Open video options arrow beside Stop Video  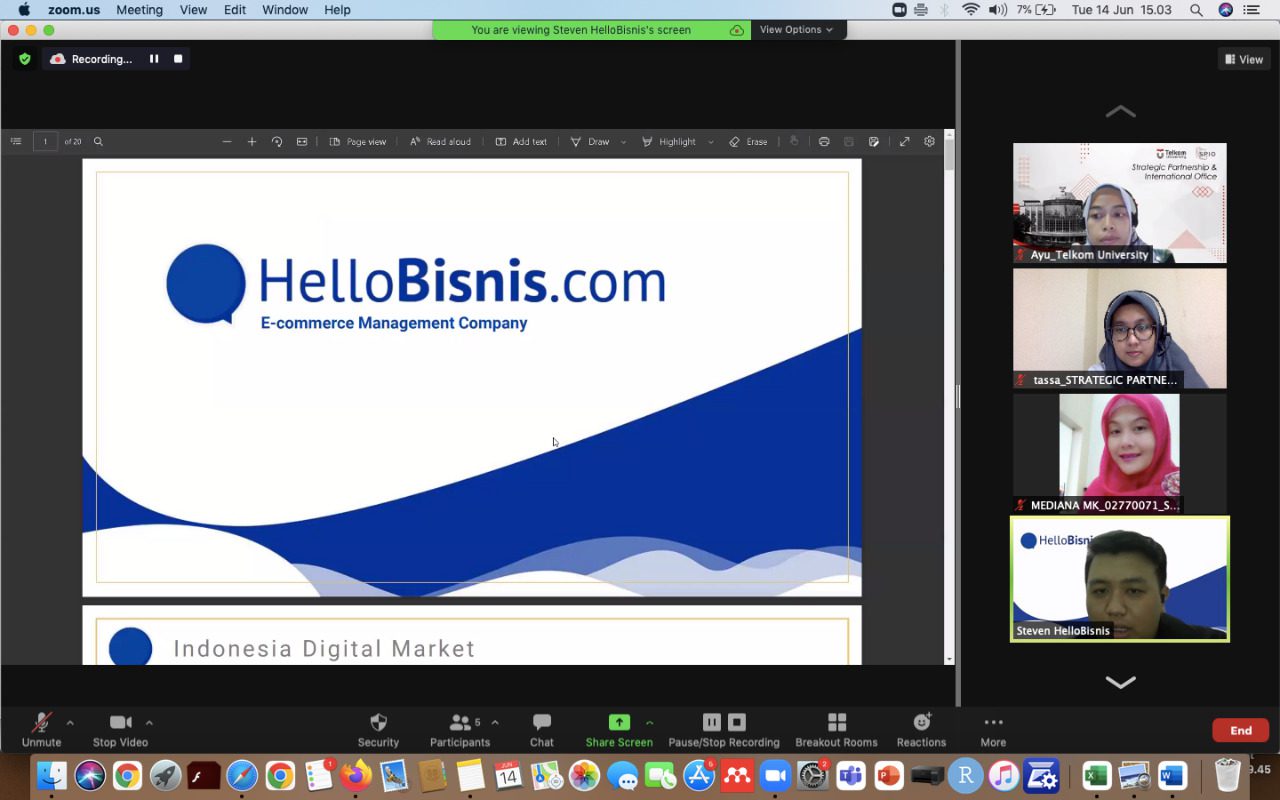[x=149, y=722]
